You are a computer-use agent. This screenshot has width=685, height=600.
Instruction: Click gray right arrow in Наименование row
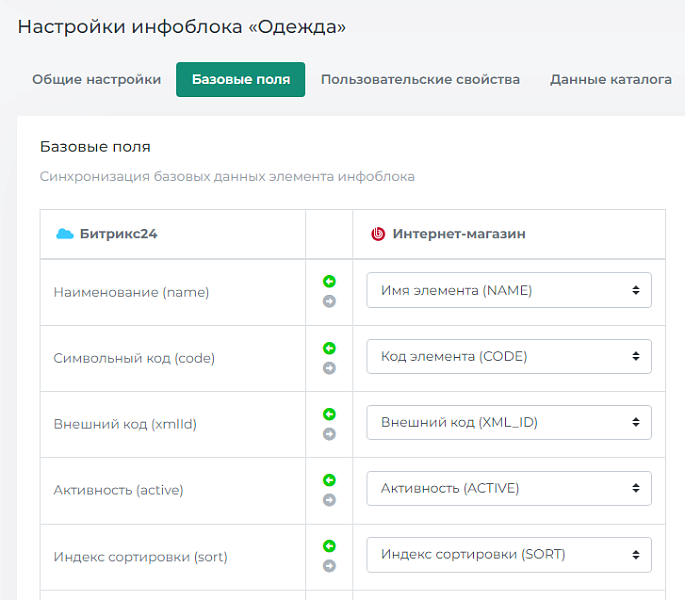coord(329,301)
